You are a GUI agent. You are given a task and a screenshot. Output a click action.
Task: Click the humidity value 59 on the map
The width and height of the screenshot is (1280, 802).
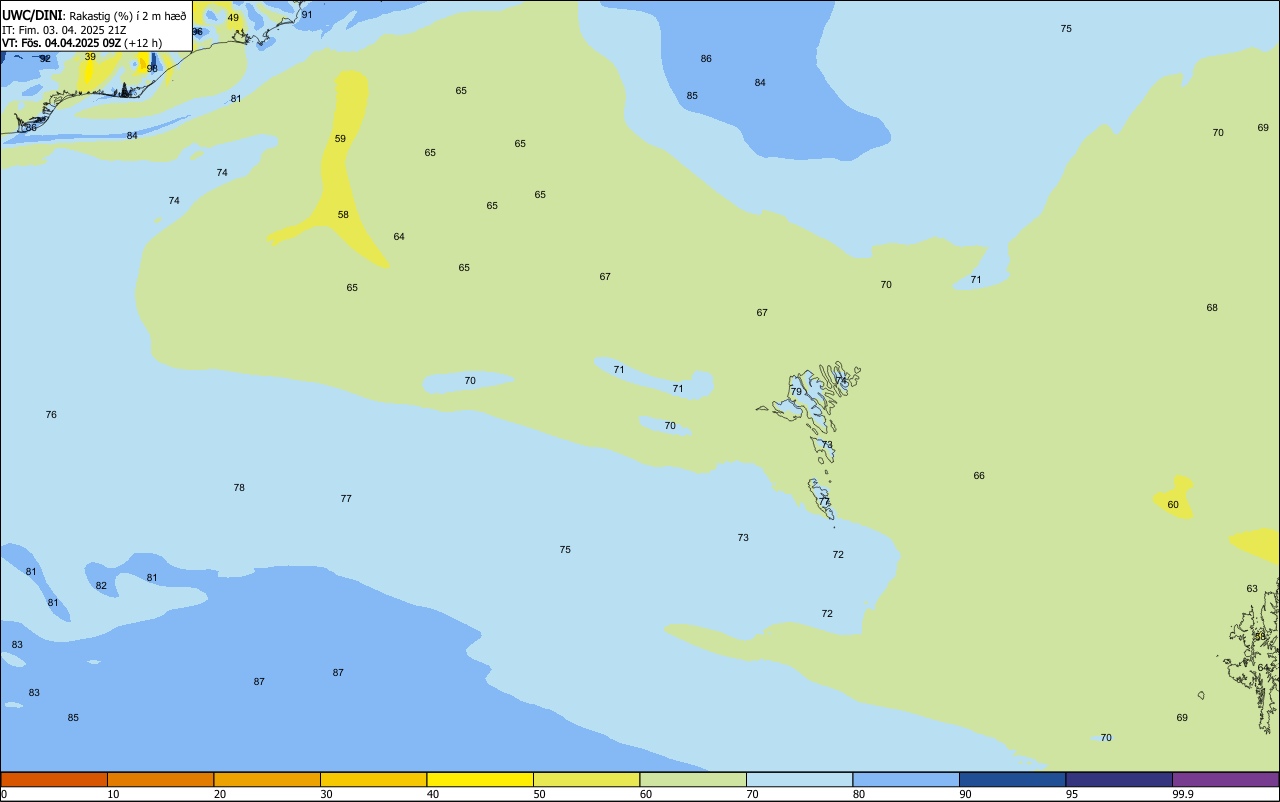pos(340,139)
